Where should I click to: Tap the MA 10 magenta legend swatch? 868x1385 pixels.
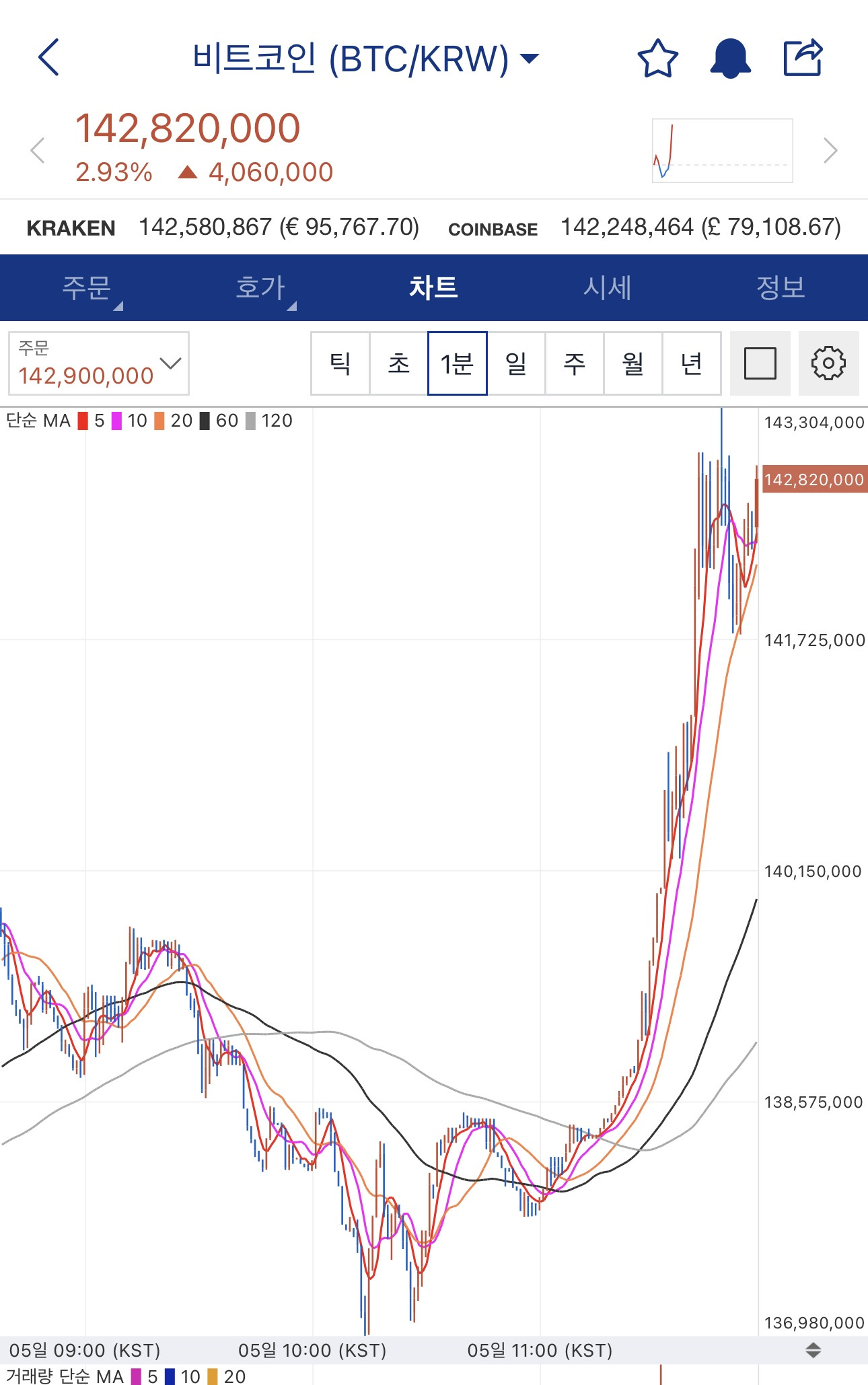[116, 421]
